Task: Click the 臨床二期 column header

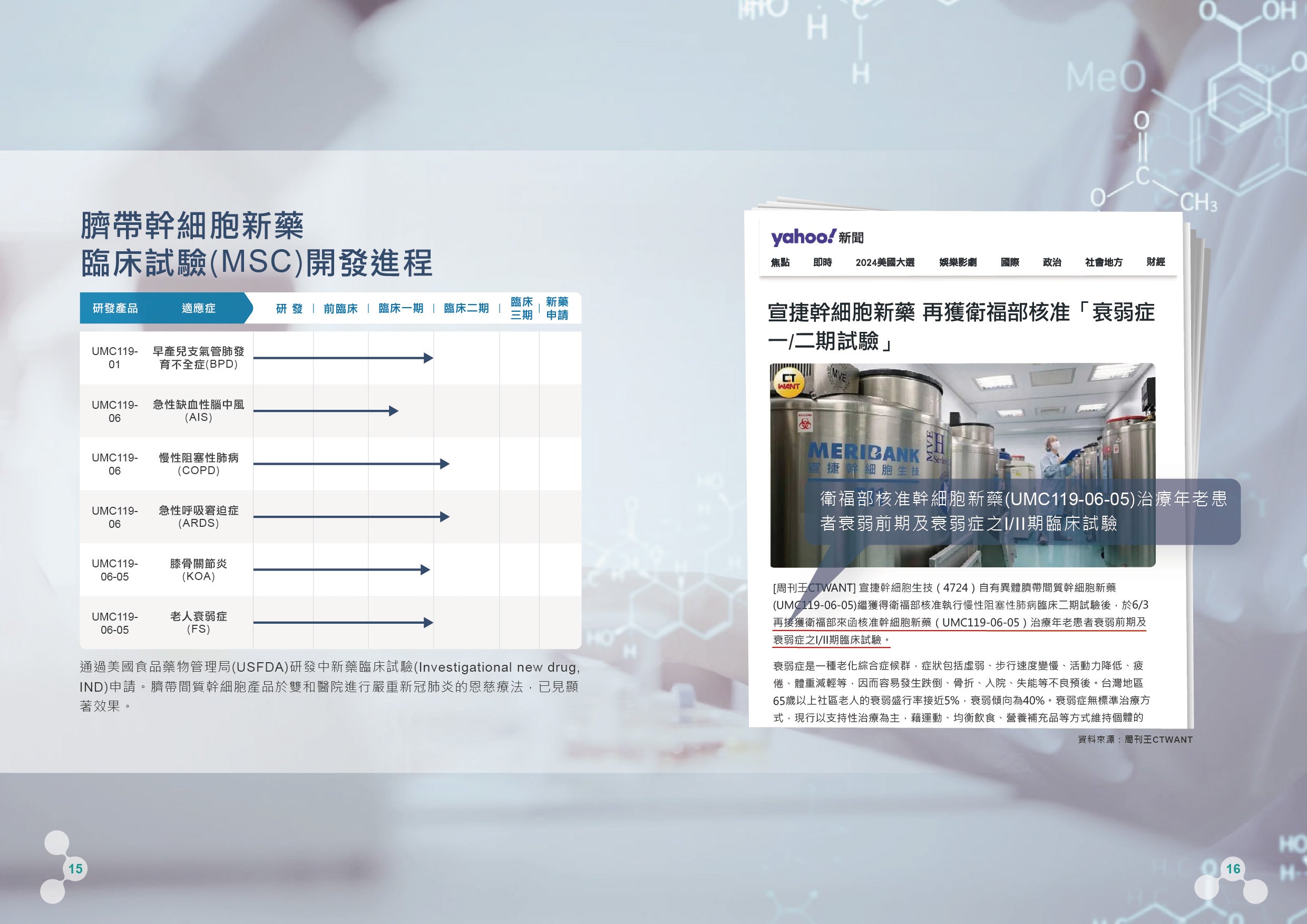Action: click(x=466, y=308)
